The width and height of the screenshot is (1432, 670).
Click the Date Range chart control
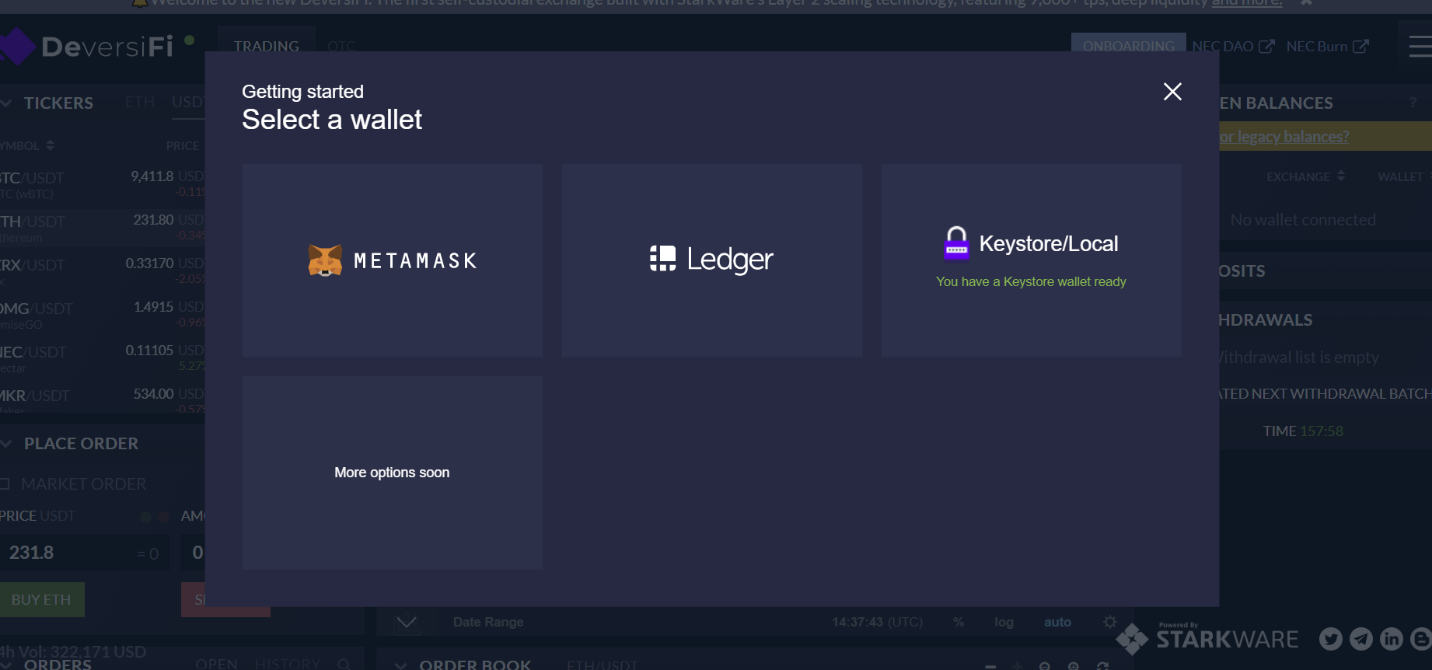pos(488,622)
